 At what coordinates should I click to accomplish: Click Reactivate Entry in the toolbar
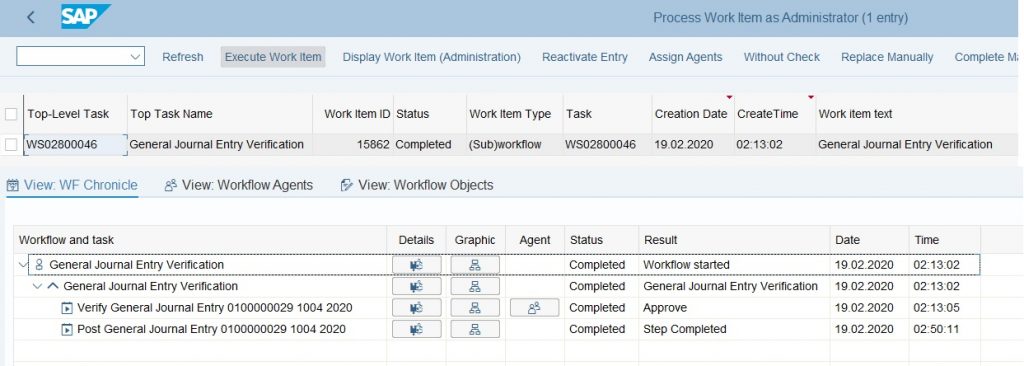tap(584, 57)
